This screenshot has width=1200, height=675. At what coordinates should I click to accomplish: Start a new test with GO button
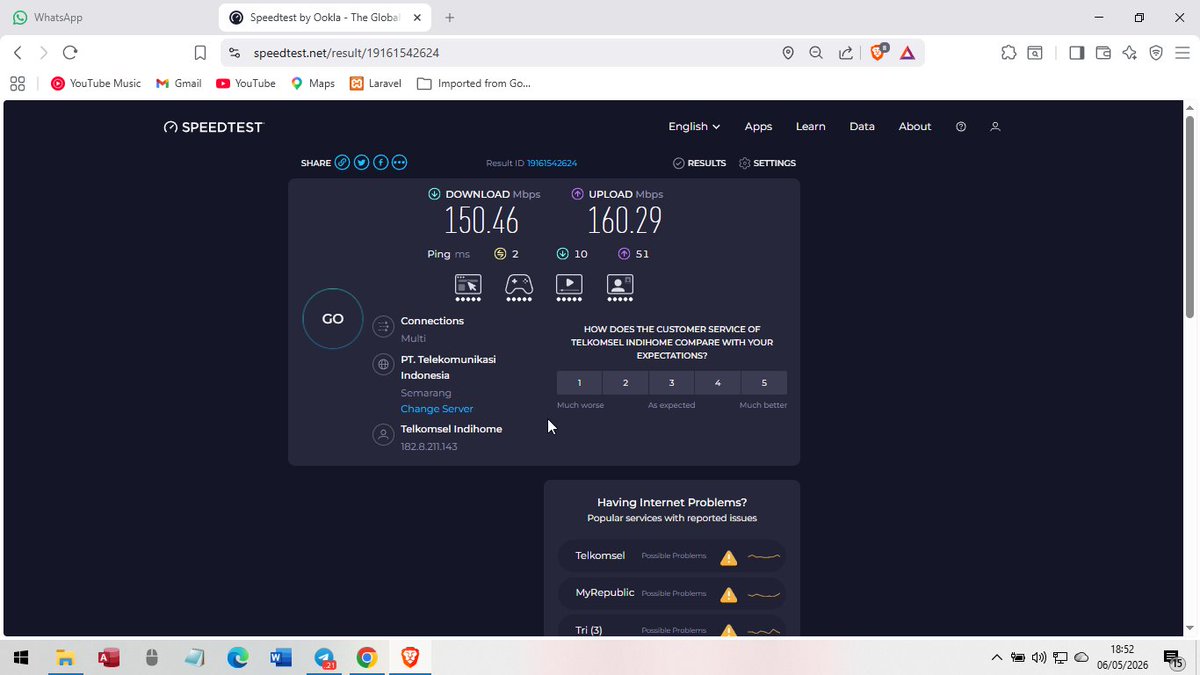(333, 319)
